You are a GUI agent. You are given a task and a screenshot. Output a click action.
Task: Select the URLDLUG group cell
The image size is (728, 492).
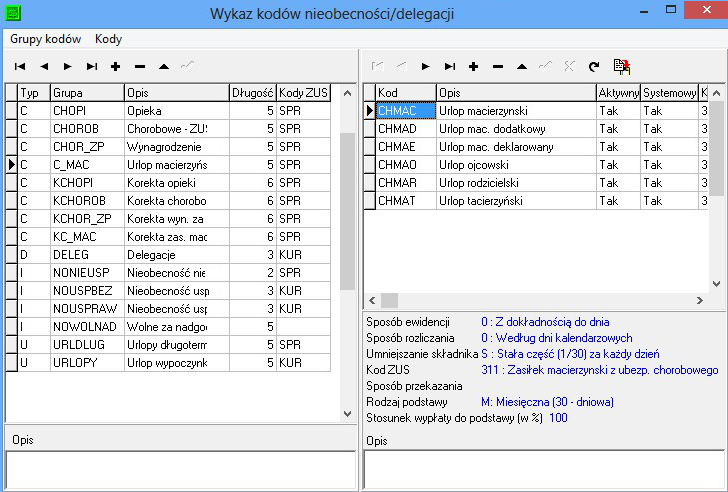click(x=87, y=345)
